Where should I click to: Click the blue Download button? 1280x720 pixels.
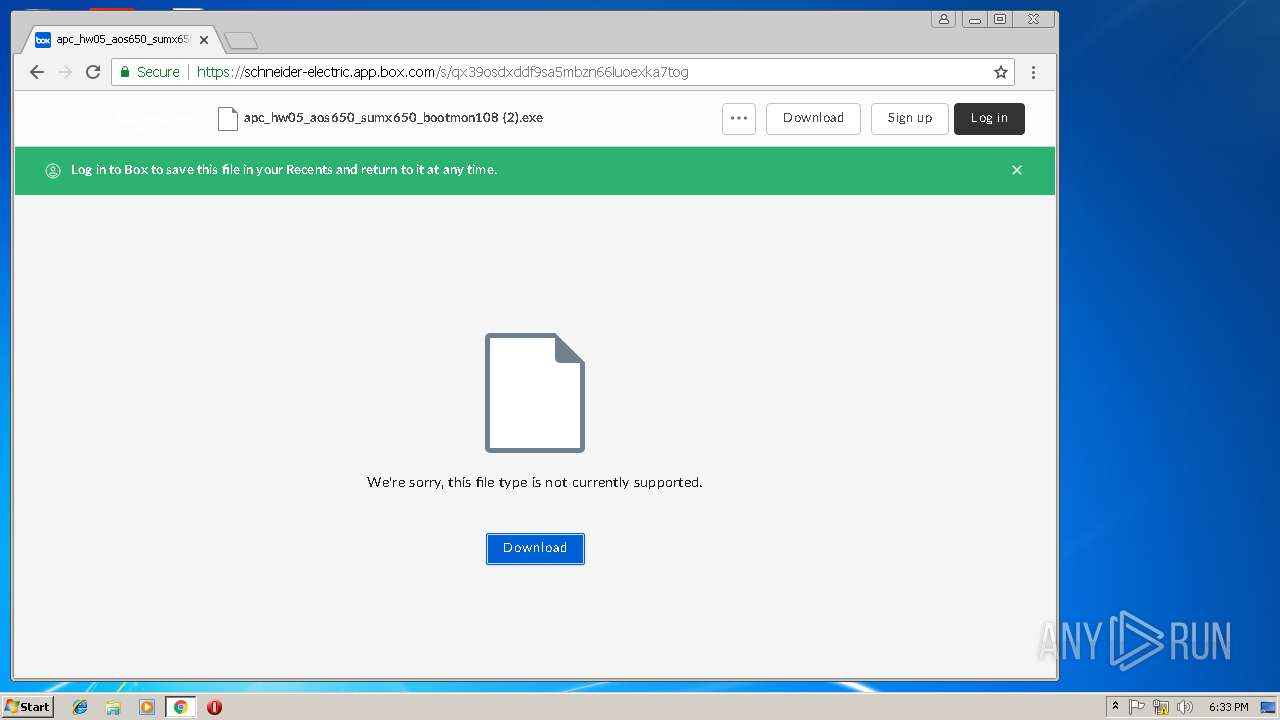point(535,548)
